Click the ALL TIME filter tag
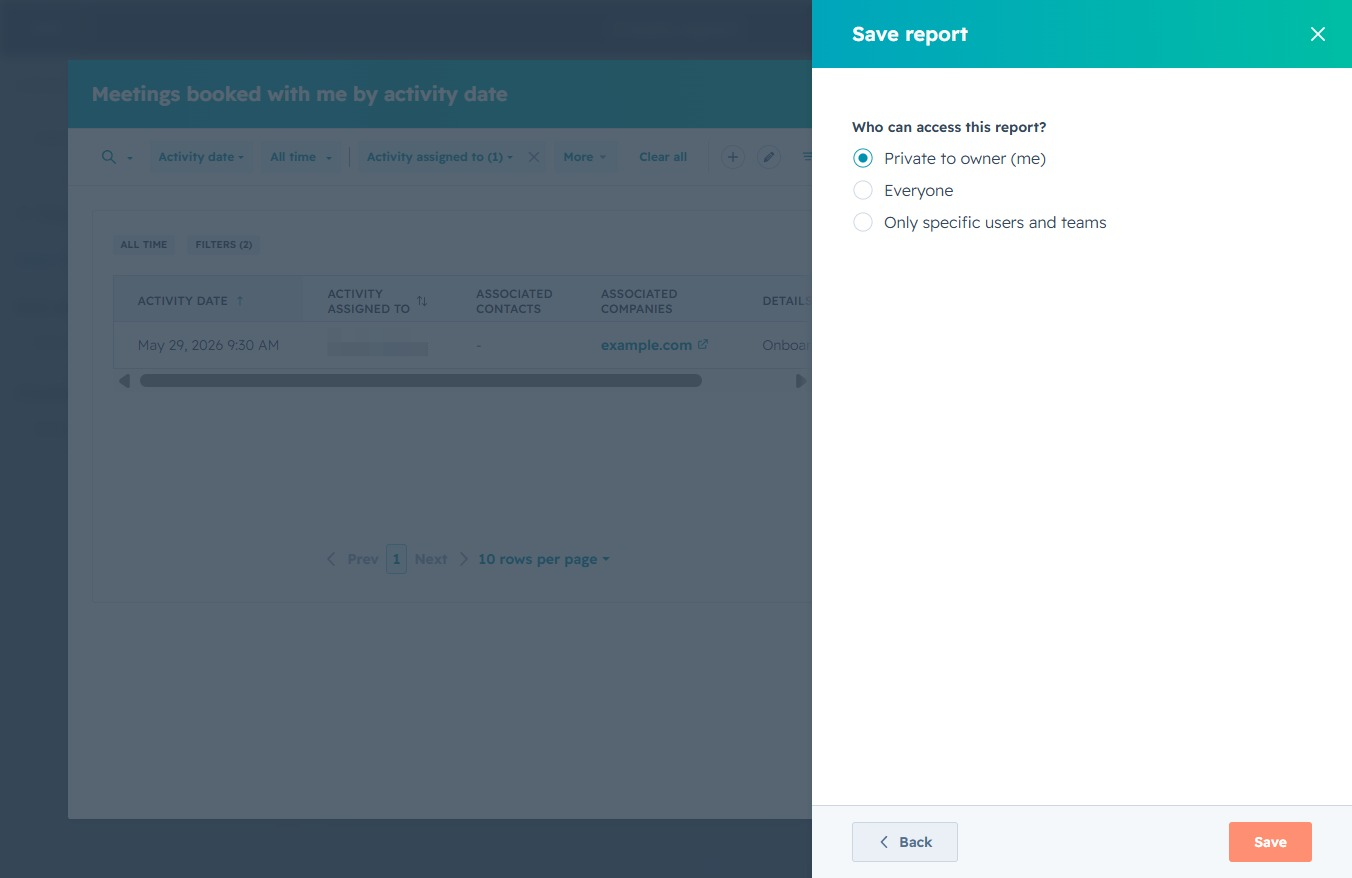The width and height of the screenshot is (1352, 878). point(144,245)
